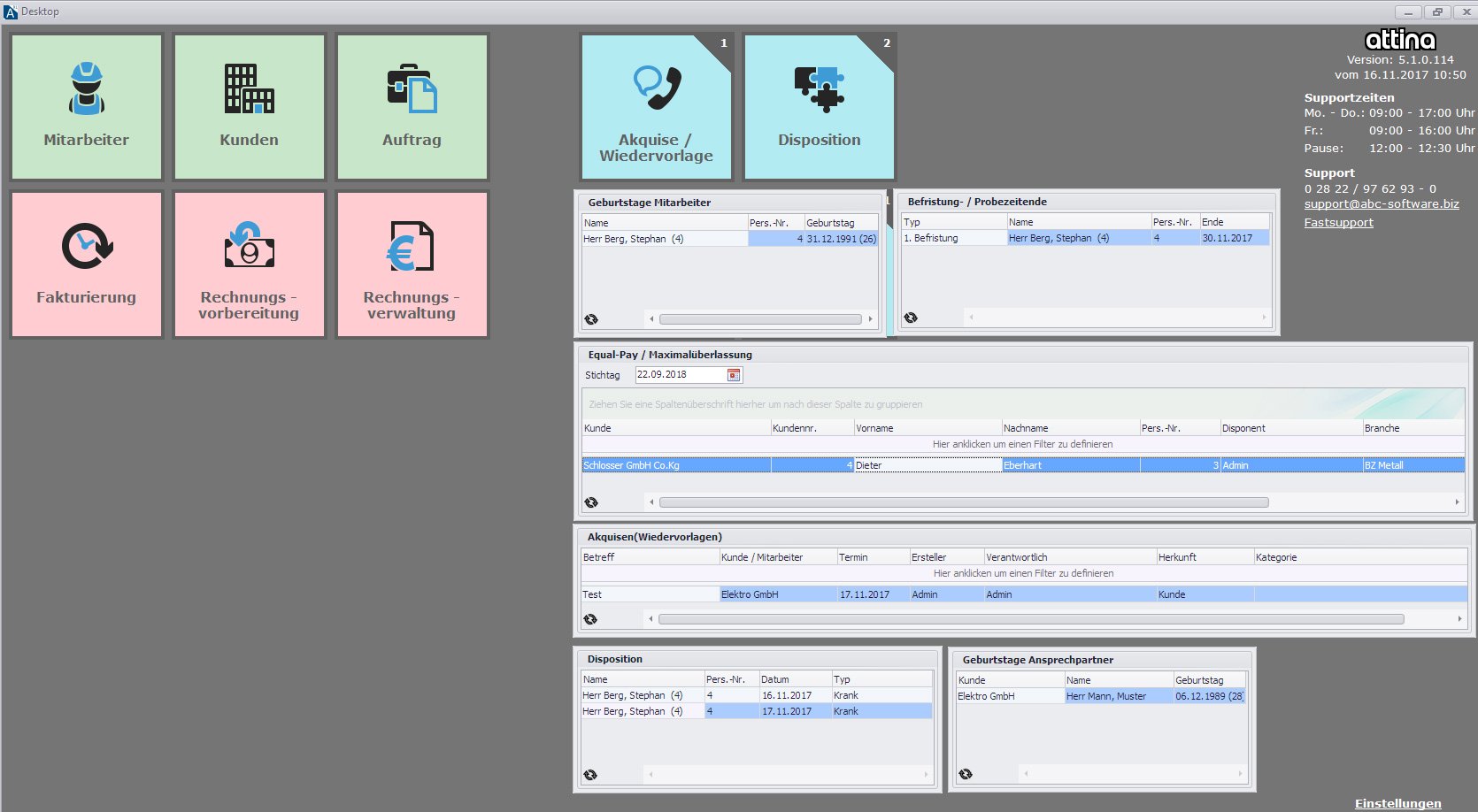The height and width of the screenshot is (812, 1478).
Task: Sort Equal-Pay table by Nachname column
Action: click(x=1071, y=428)
